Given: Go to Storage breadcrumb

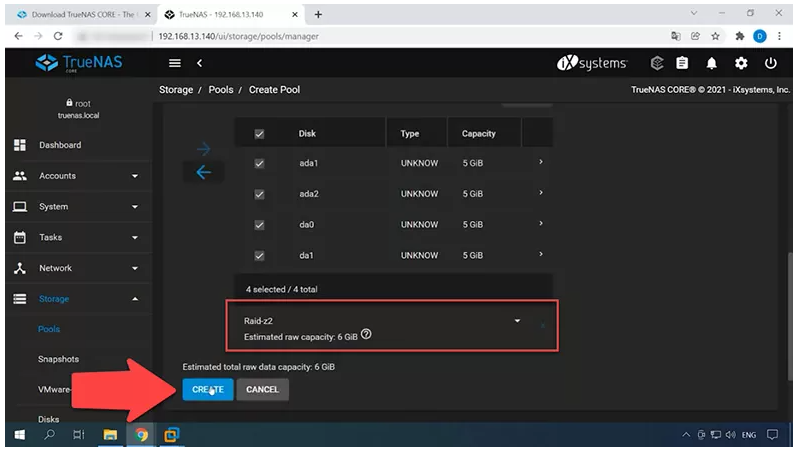Looking at the screenshot, I should click(176, 90).
